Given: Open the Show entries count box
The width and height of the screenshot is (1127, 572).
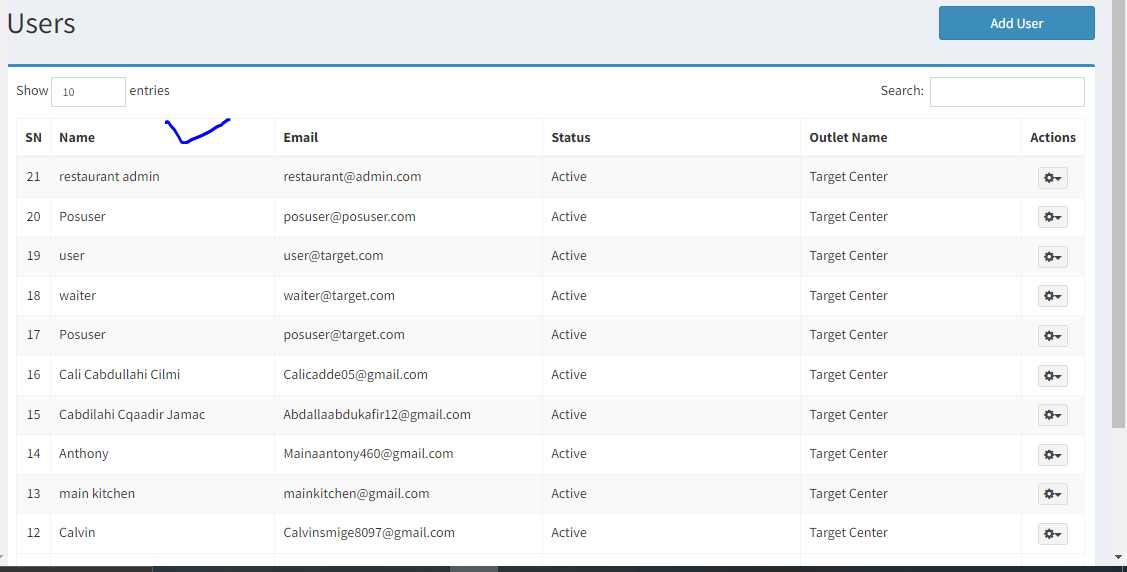Looking at the screenshot, I should click(x=88, y=92).
